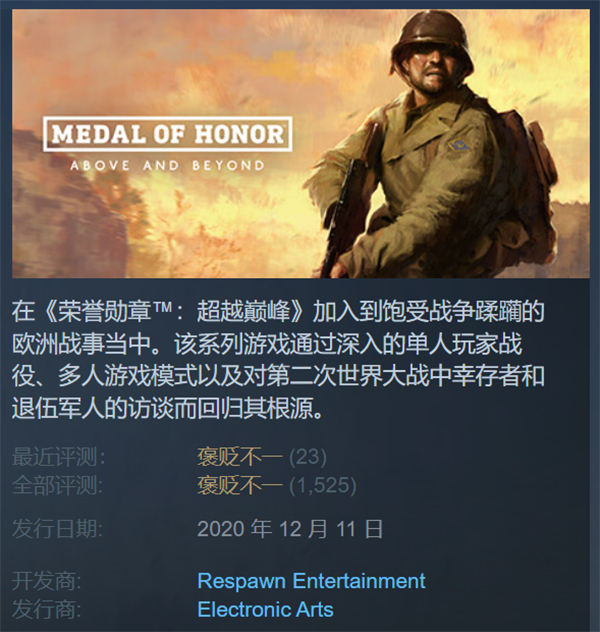The width and height of the screenshot is (600, 632).
Task: Click the 开发商 label
Action: [x=47, y=581]
